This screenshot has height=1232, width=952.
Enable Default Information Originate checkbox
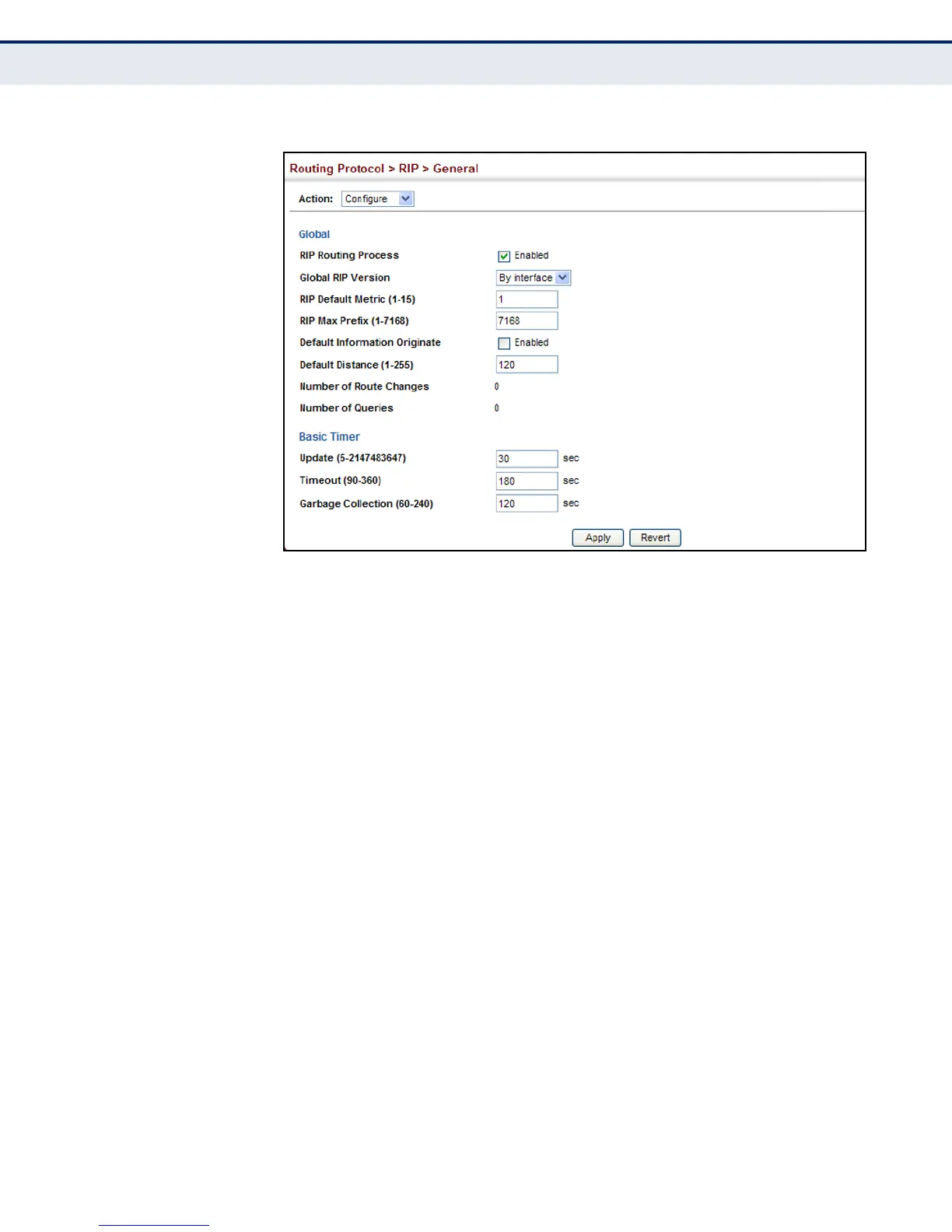tap(504, 343)
